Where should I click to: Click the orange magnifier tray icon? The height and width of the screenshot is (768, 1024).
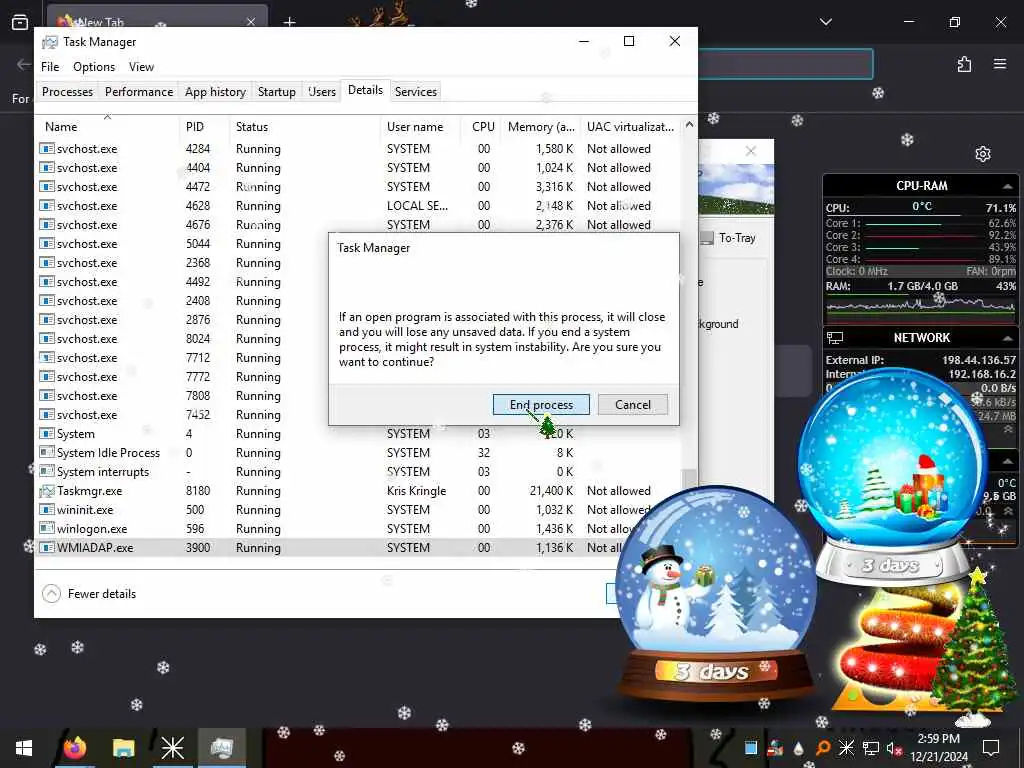822,748
